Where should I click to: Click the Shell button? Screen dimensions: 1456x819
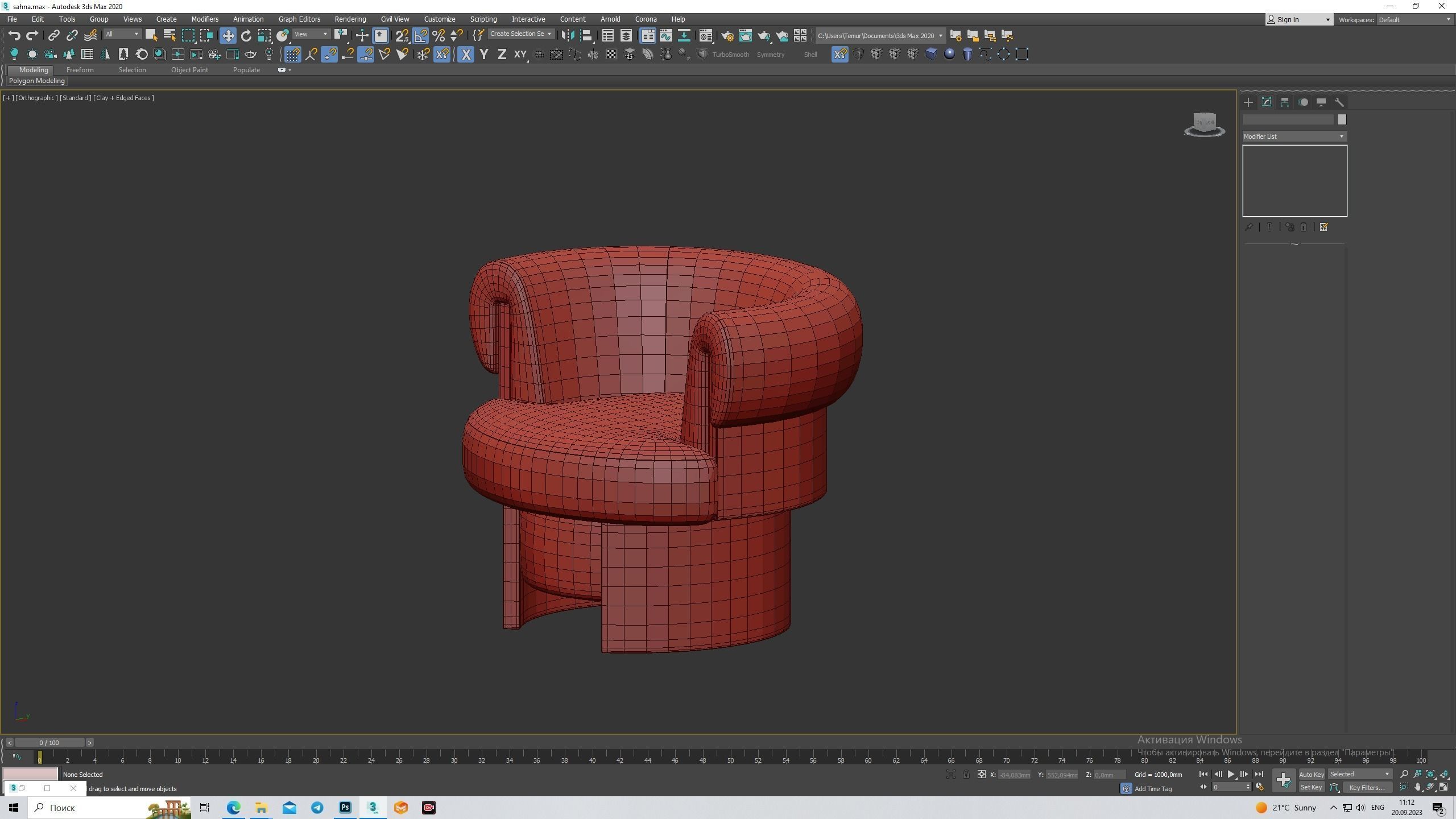click(x=810, y=55)
